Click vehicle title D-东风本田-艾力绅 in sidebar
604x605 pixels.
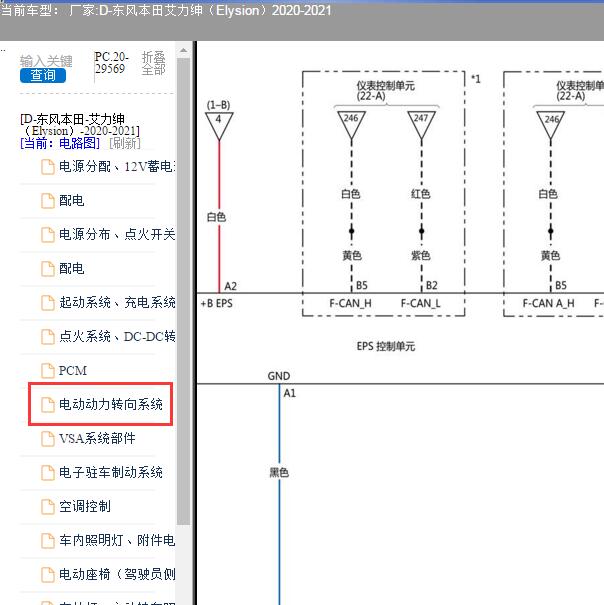pos(80,125)
